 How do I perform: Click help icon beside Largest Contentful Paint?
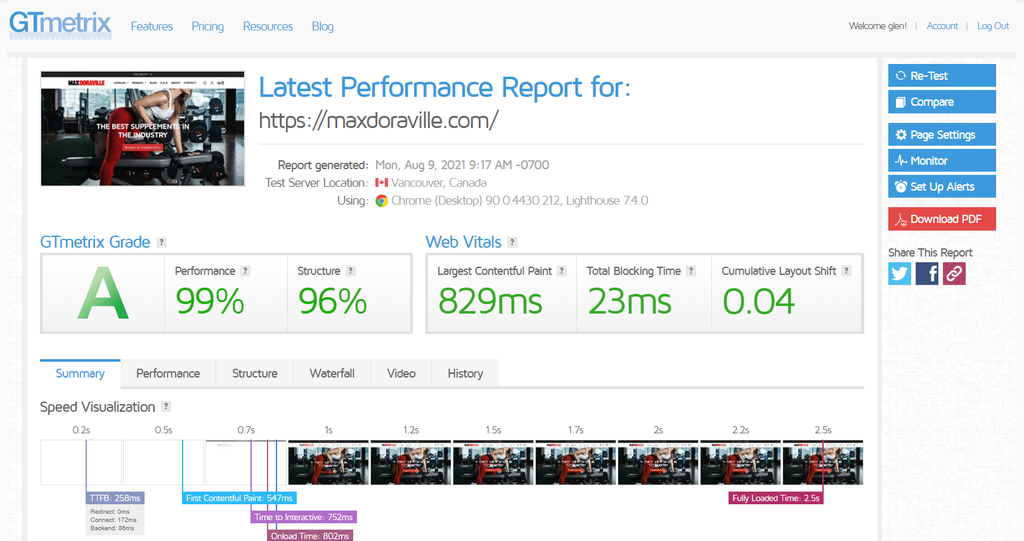pyautogui.click(x=562, y=271)
